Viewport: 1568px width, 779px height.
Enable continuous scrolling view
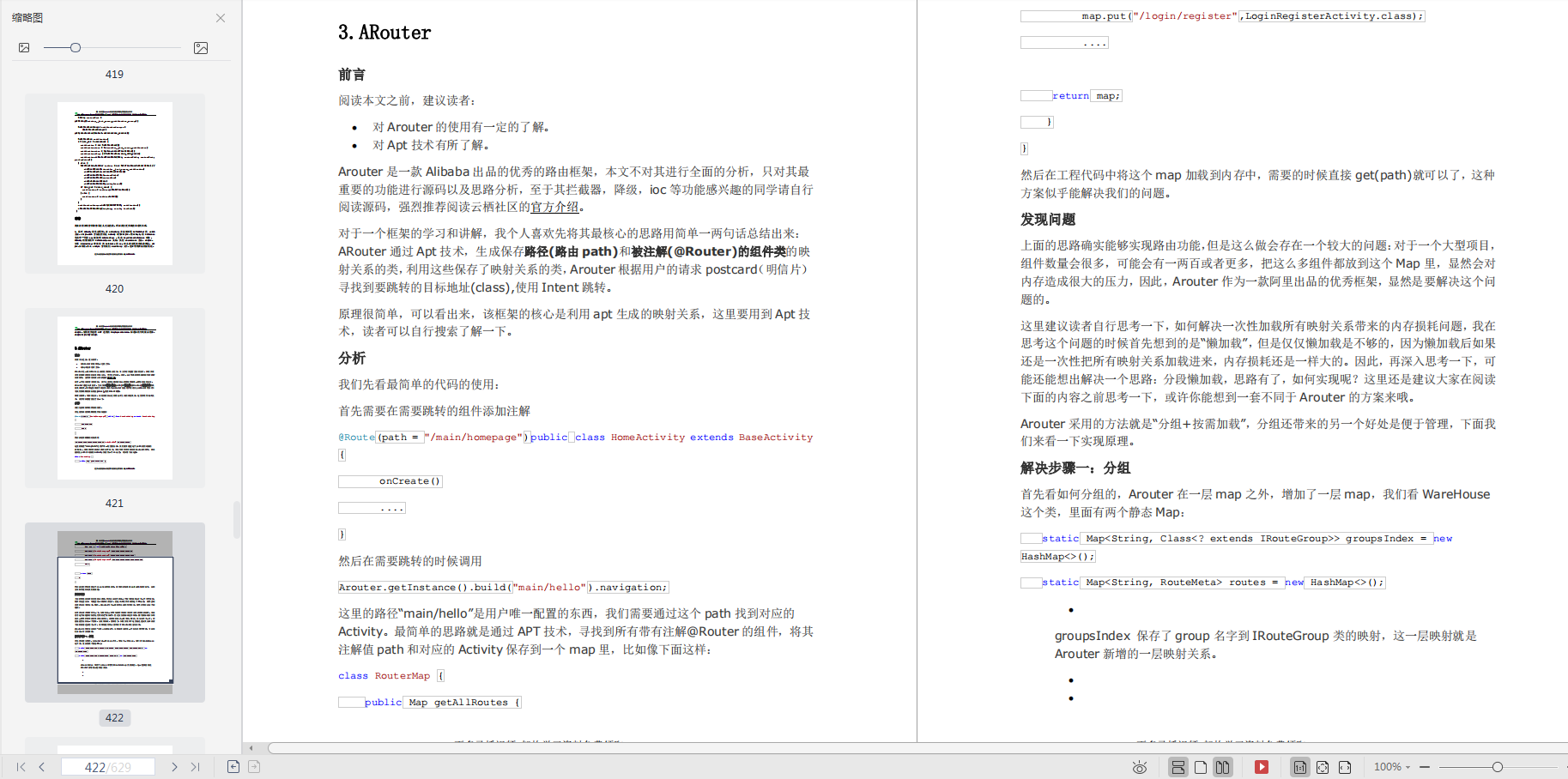pyautogui.click(x=1178, y=767)
